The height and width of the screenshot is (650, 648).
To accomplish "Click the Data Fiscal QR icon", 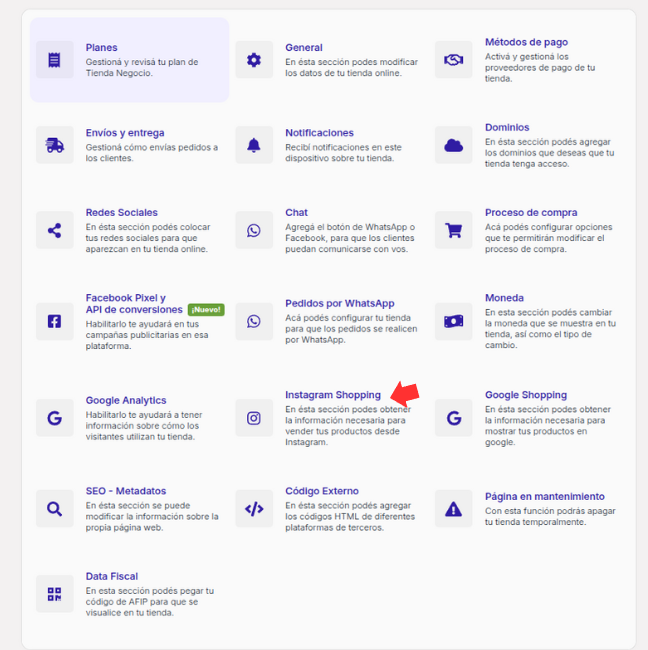I will coord(54,594).
